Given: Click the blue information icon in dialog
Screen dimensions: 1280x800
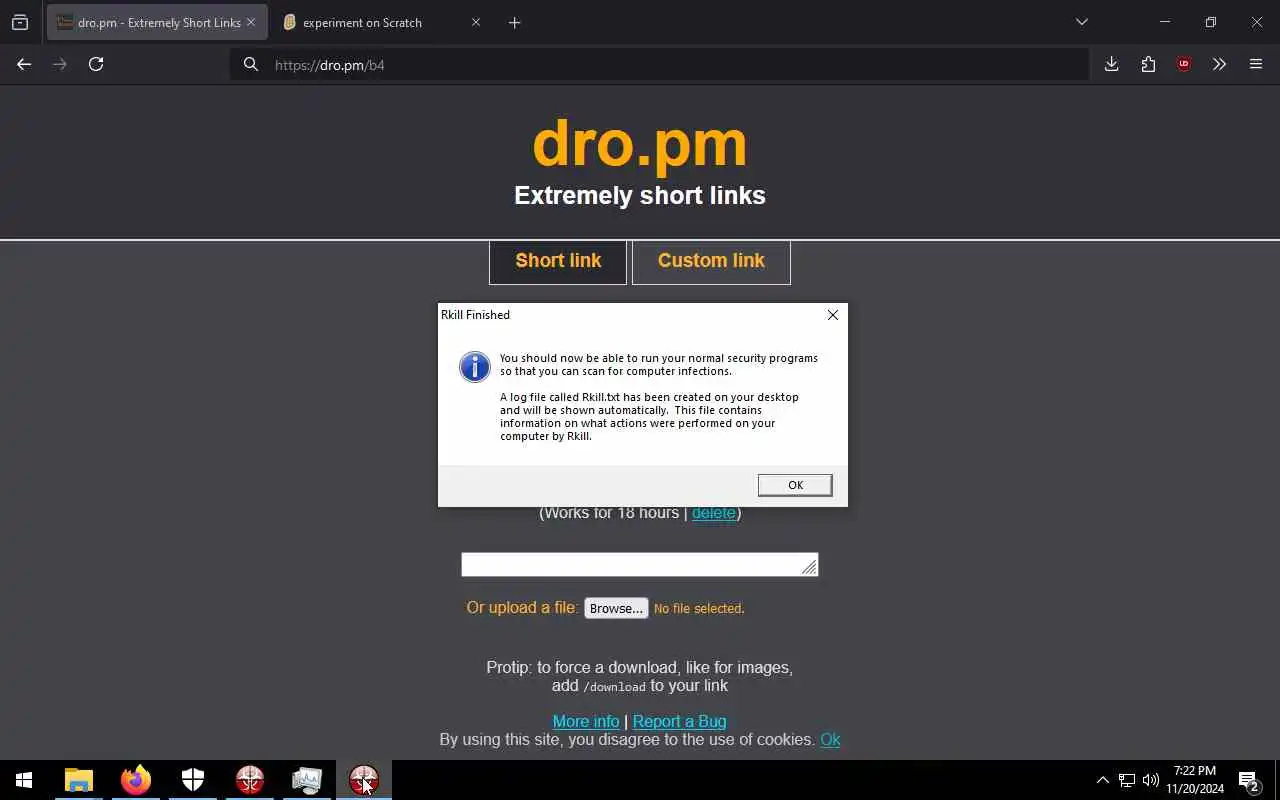Looking at the screenshot, I should click(x=474, y=366).
